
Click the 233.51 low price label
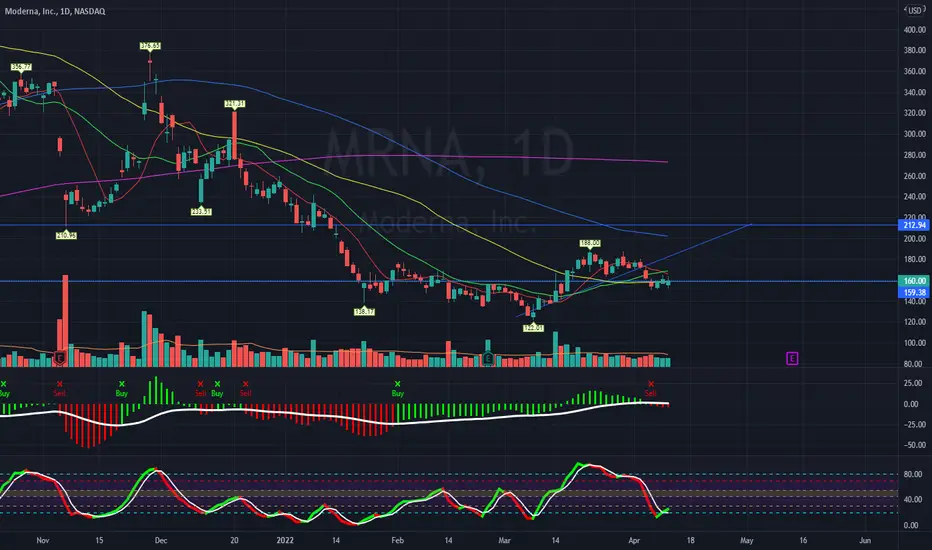pos(201,211)
